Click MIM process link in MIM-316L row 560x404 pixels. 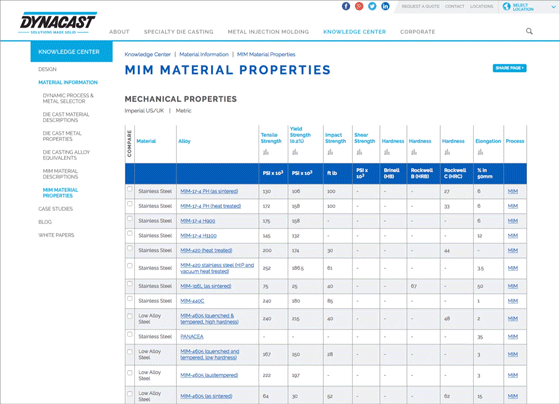pyautogui.click(x=512, y=286)
